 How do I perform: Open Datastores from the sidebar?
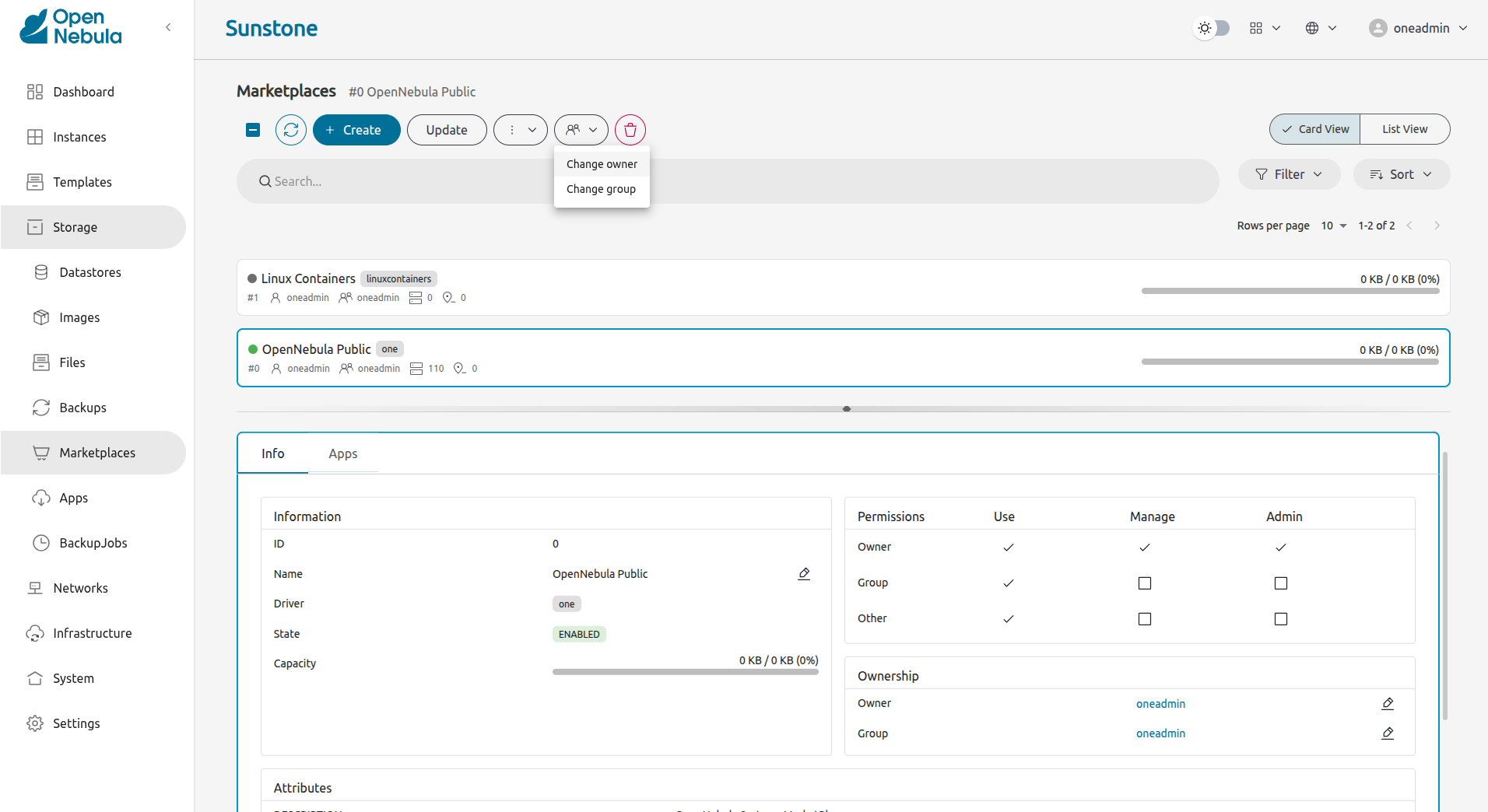pyautogui.click(x=90, y=272)
